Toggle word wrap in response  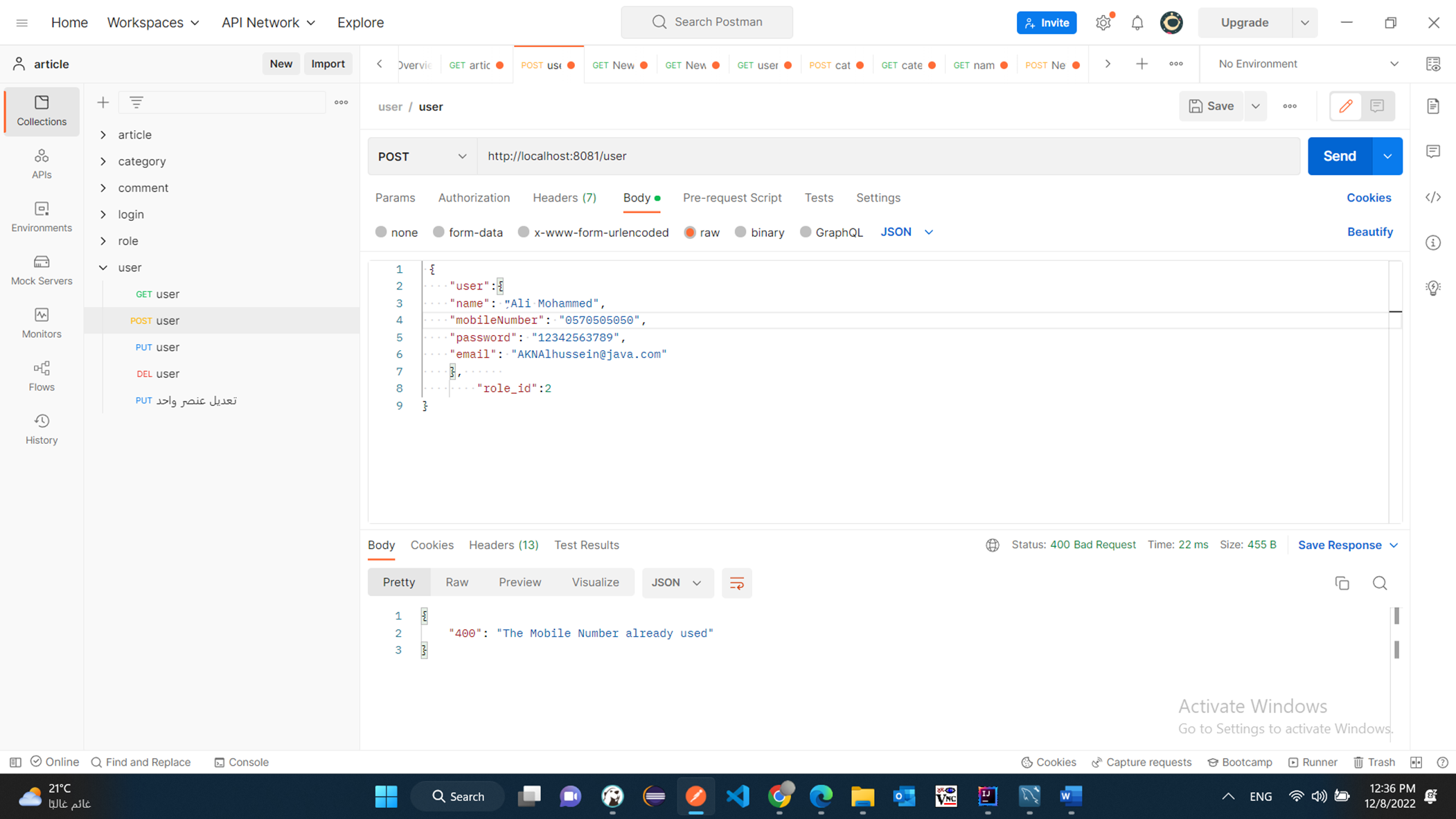736,583
